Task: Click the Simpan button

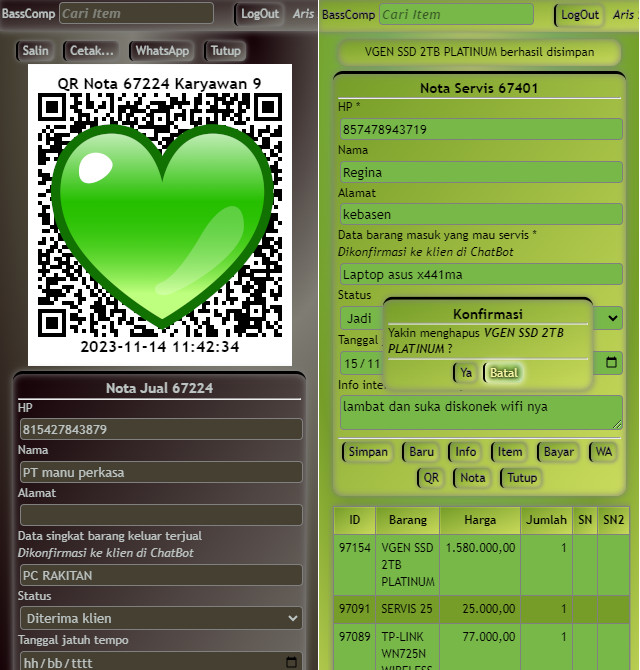Action: (368, 452)
